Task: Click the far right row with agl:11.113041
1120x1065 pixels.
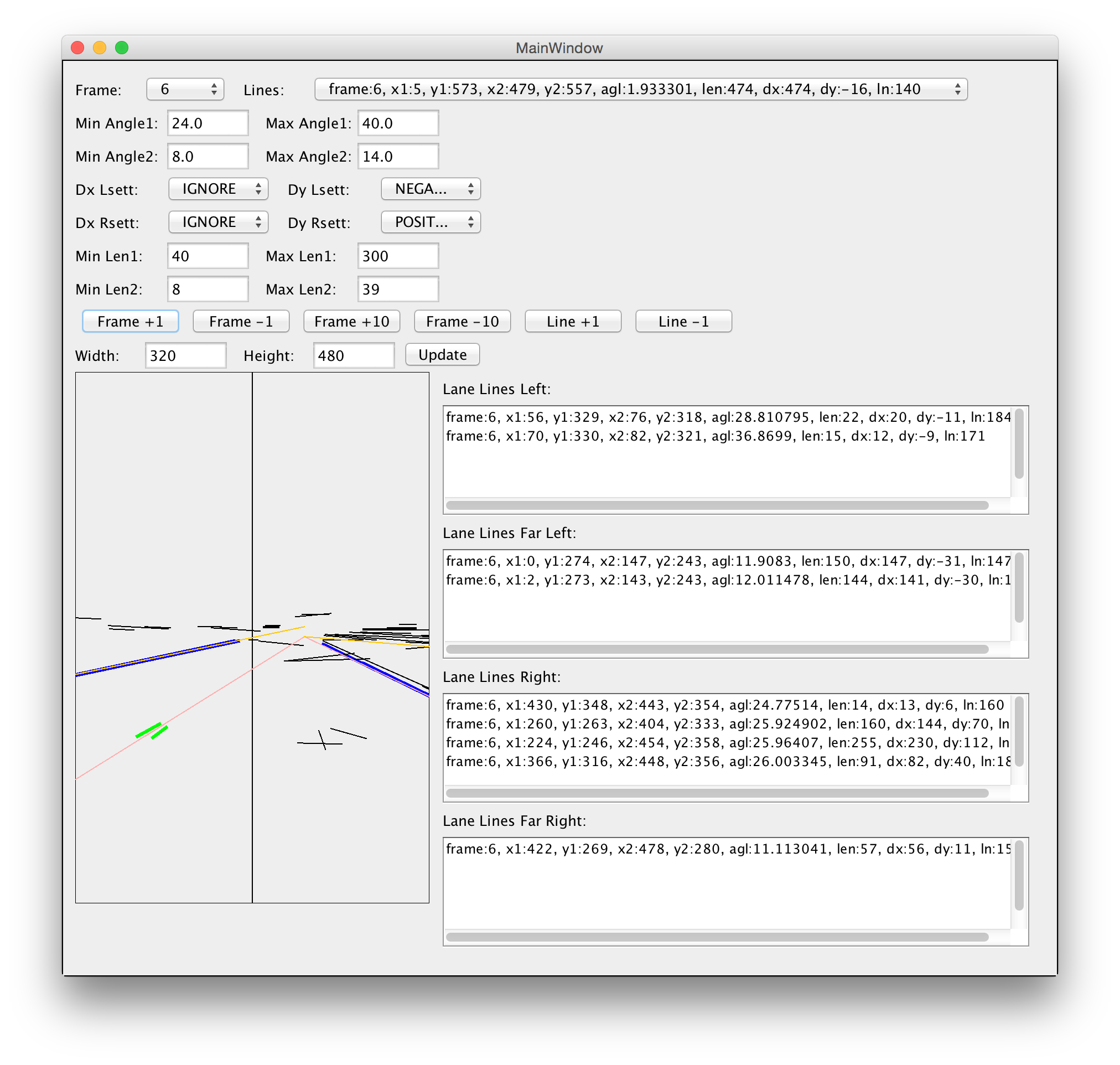Action: (x=728, y=849)
